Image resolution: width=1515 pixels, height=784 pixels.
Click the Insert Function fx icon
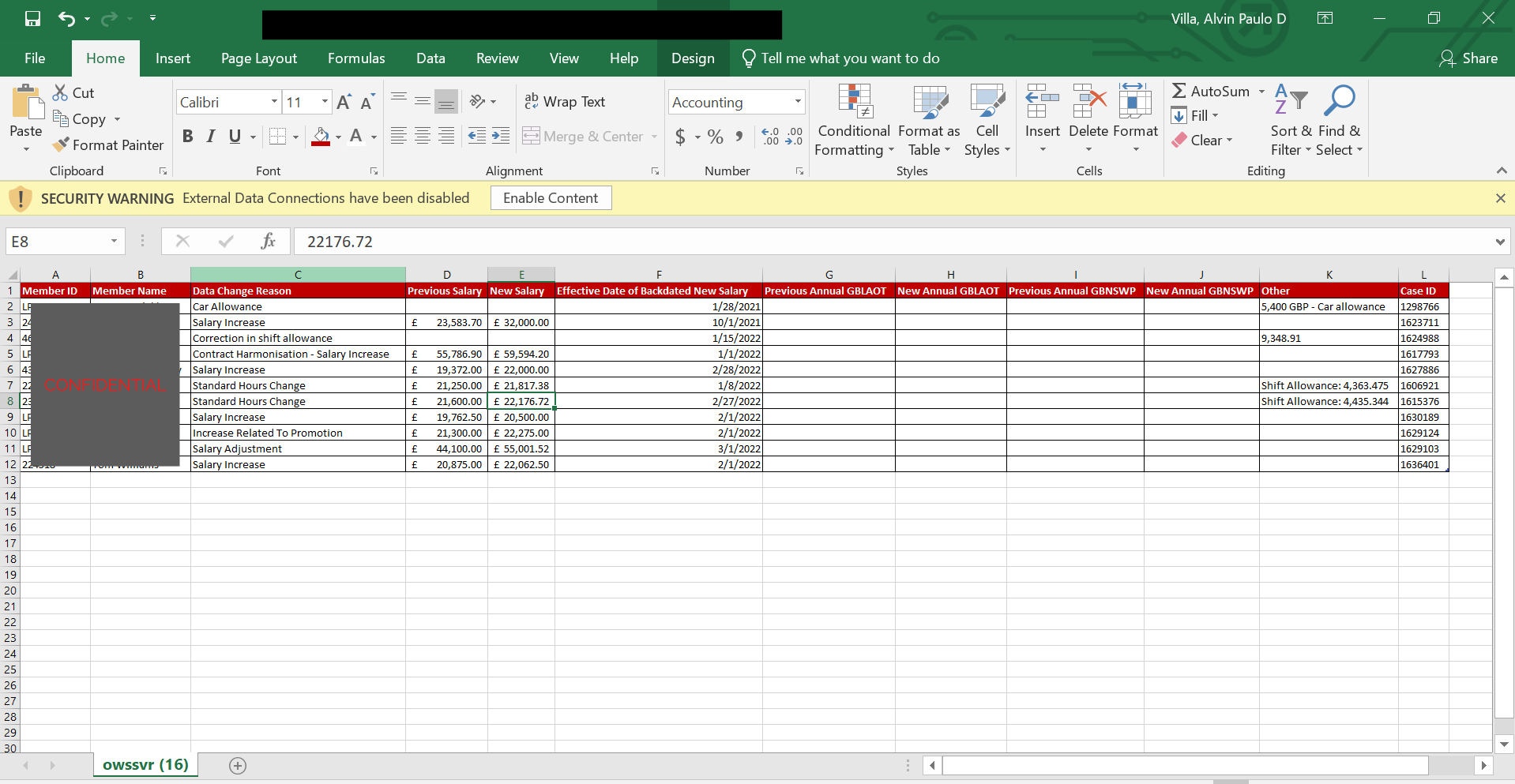[269, 241]
